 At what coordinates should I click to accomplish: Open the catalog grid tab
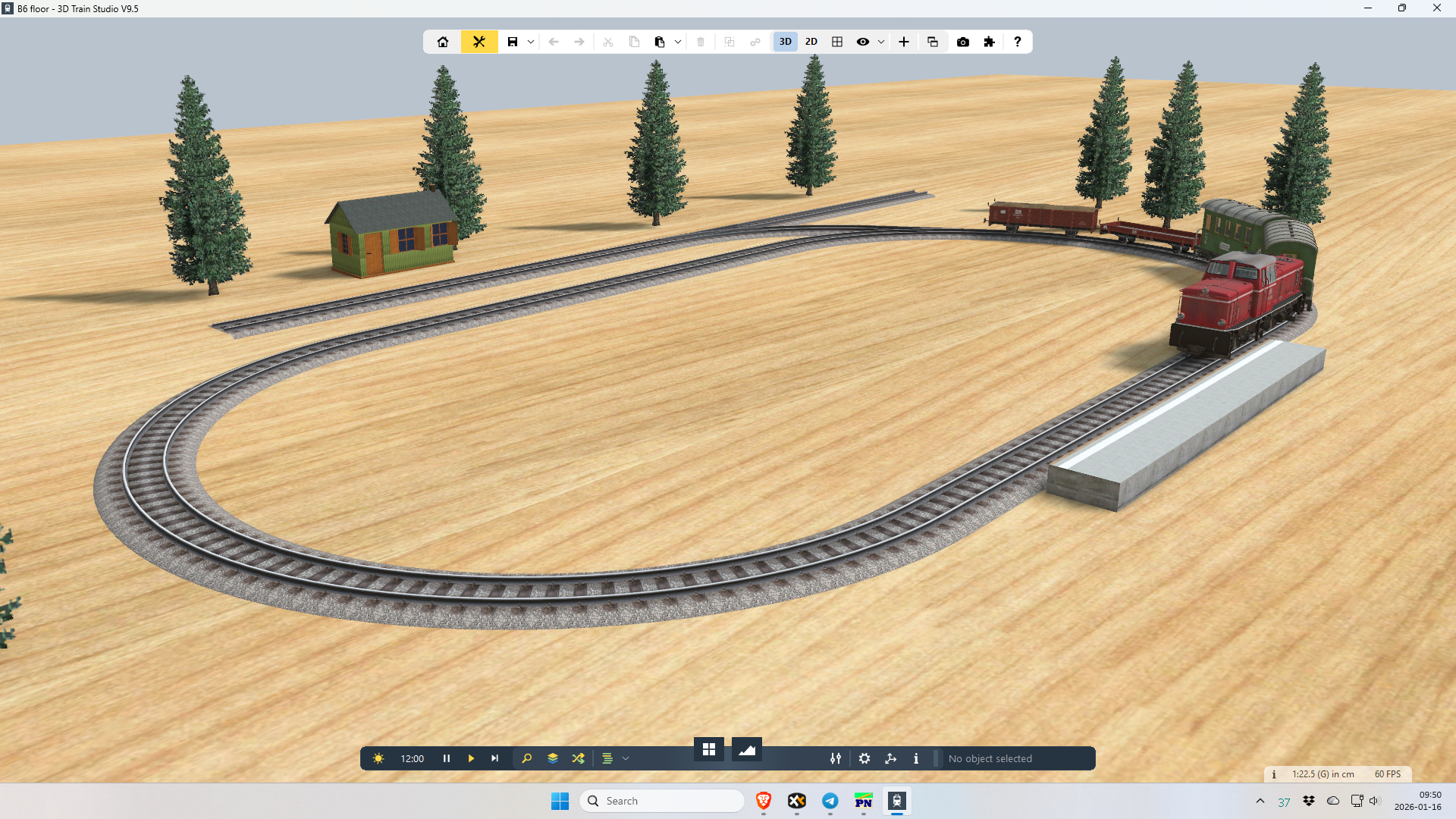(x=709, y=749)
